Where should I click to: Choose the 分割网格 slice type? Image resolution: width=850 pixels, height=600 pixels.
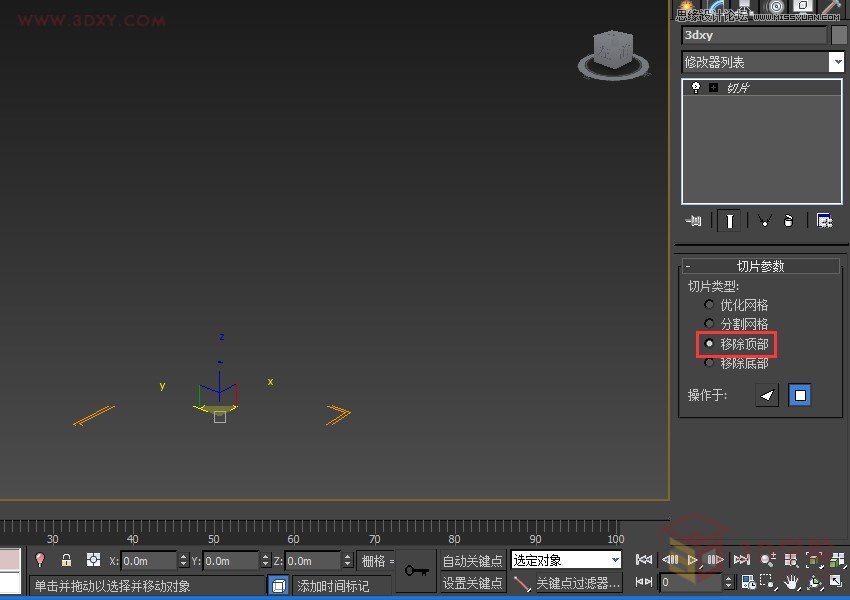[x=710, y=324]
